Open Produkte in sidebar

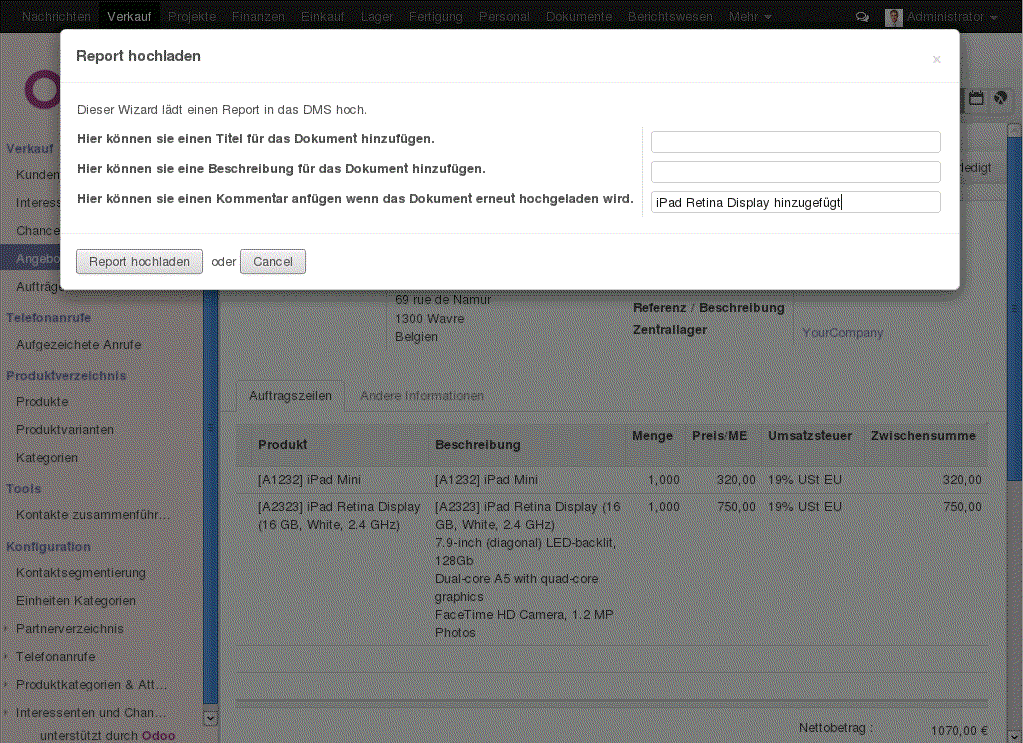pyautogui.click(x=42, y=402)
